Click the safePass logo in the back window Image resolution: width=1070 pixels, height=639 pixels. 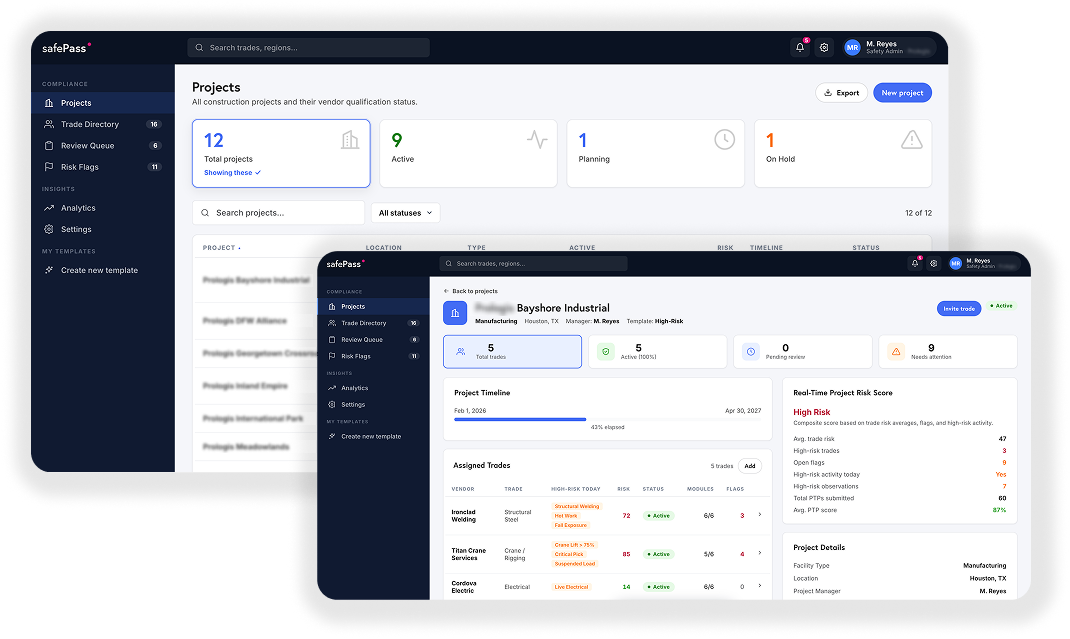(66, 48)
